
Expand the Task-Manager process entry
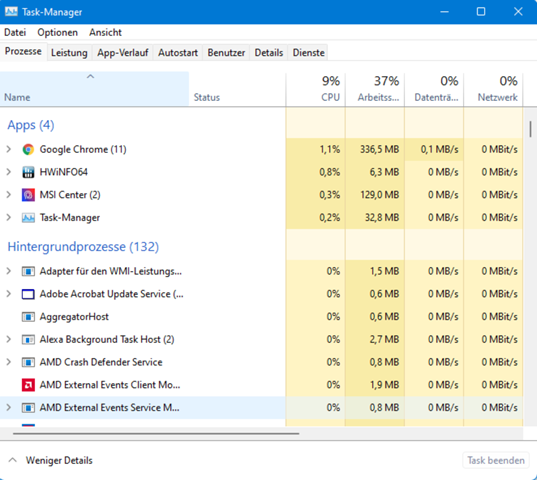pos(9,217)
